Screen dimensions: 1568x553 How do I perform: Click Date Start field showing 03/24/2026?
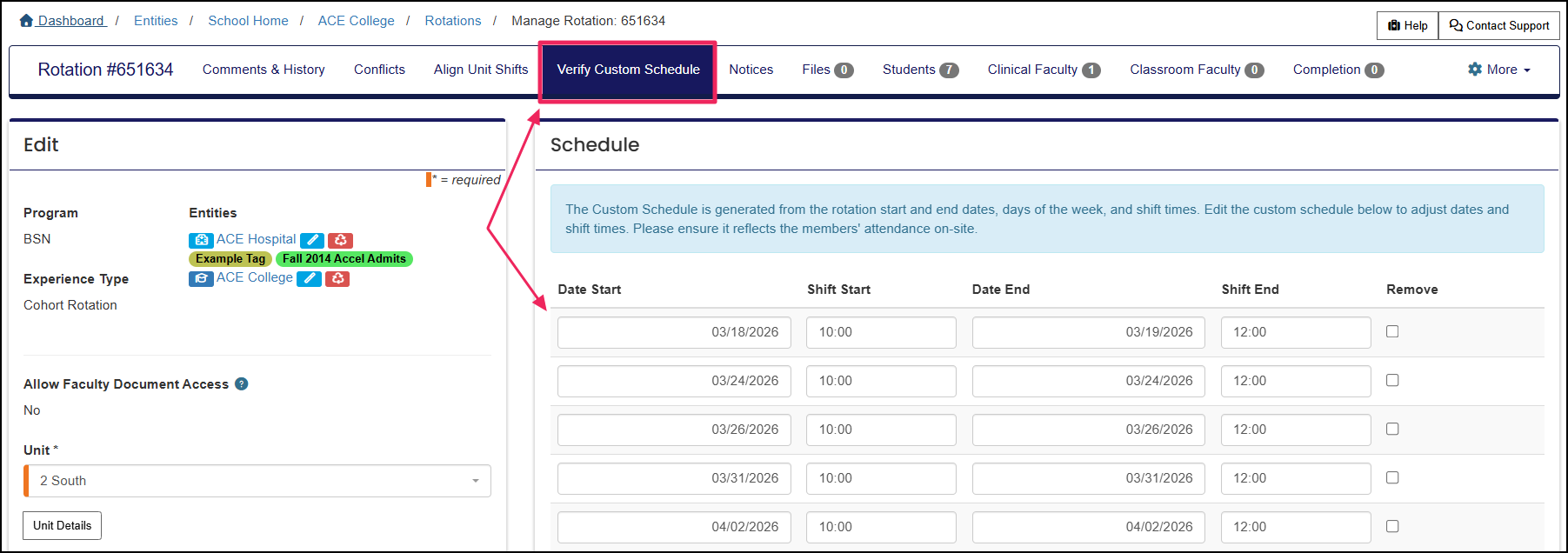pyautogui.click(x=674, y=381)
